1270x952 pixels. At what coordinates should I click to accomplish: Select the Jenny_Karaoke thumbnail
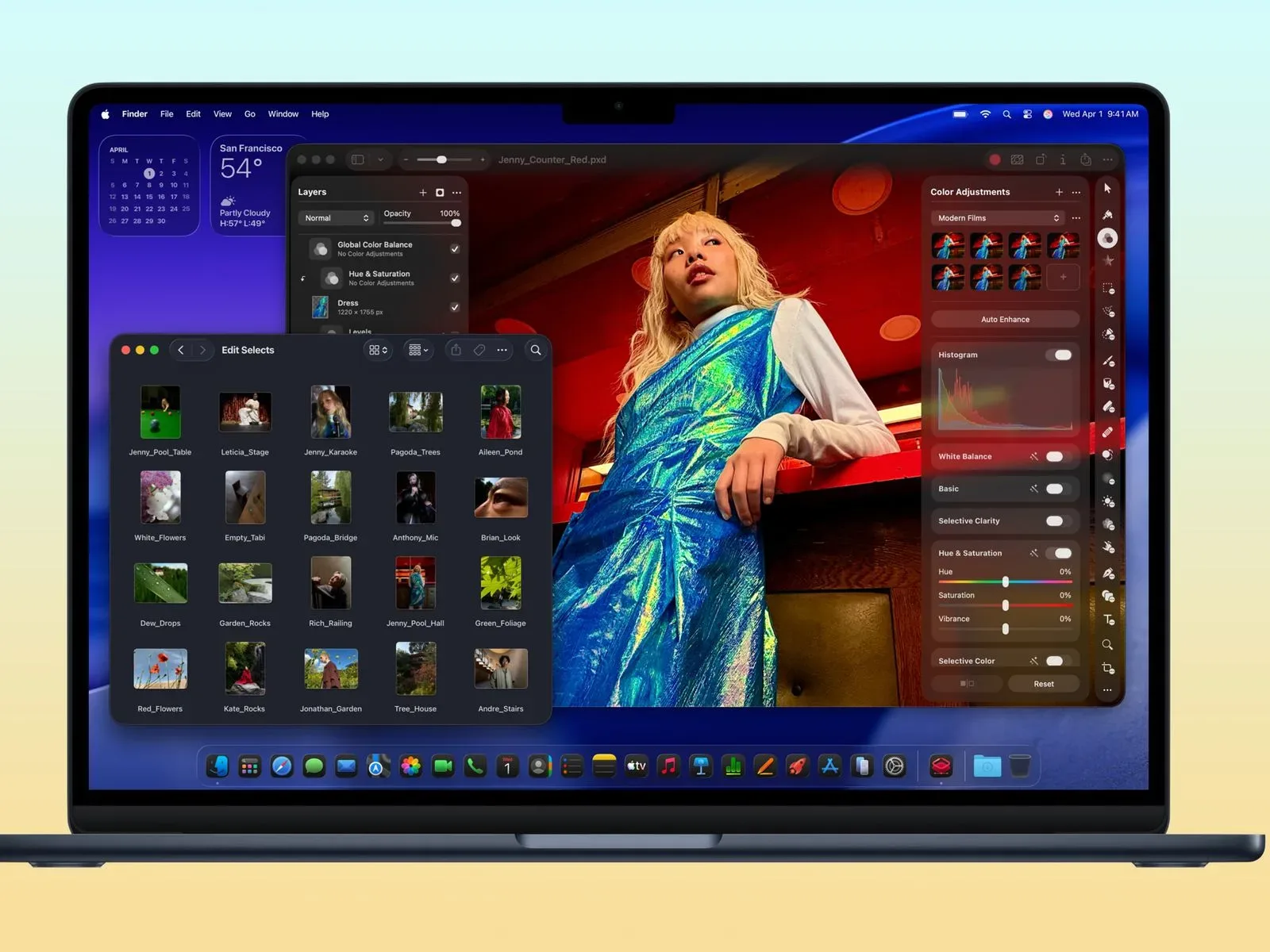pyautogui.click(x=331, y=412)
